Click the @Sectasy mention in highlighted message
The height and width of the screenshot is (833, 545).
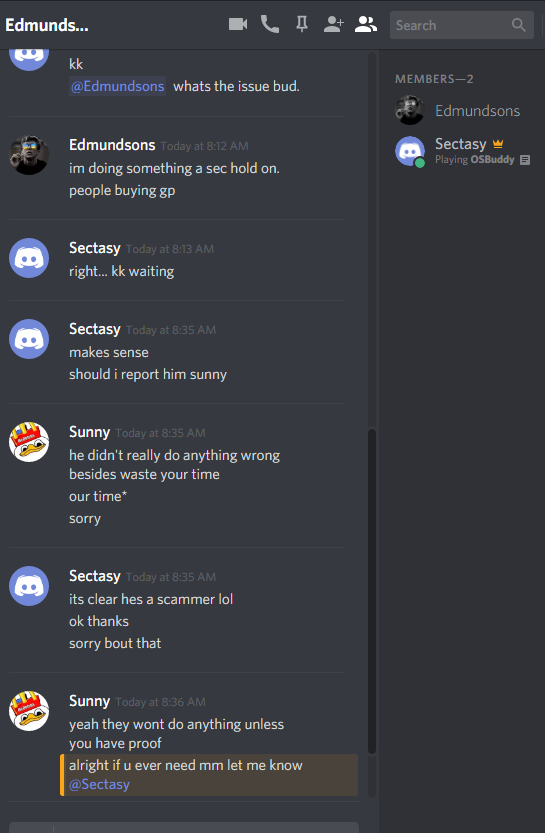click(x=99, y=784)
